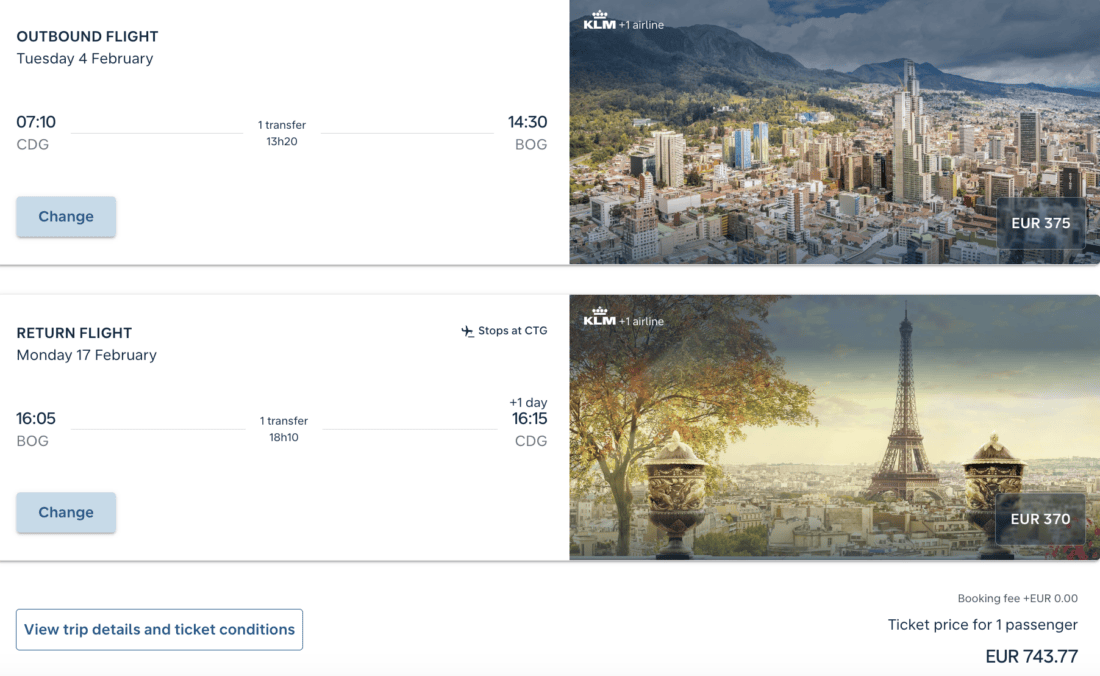
Task: Click the airplane icon beside Stops at CTG
Action: pyautogui.click(x=467, y=331)
